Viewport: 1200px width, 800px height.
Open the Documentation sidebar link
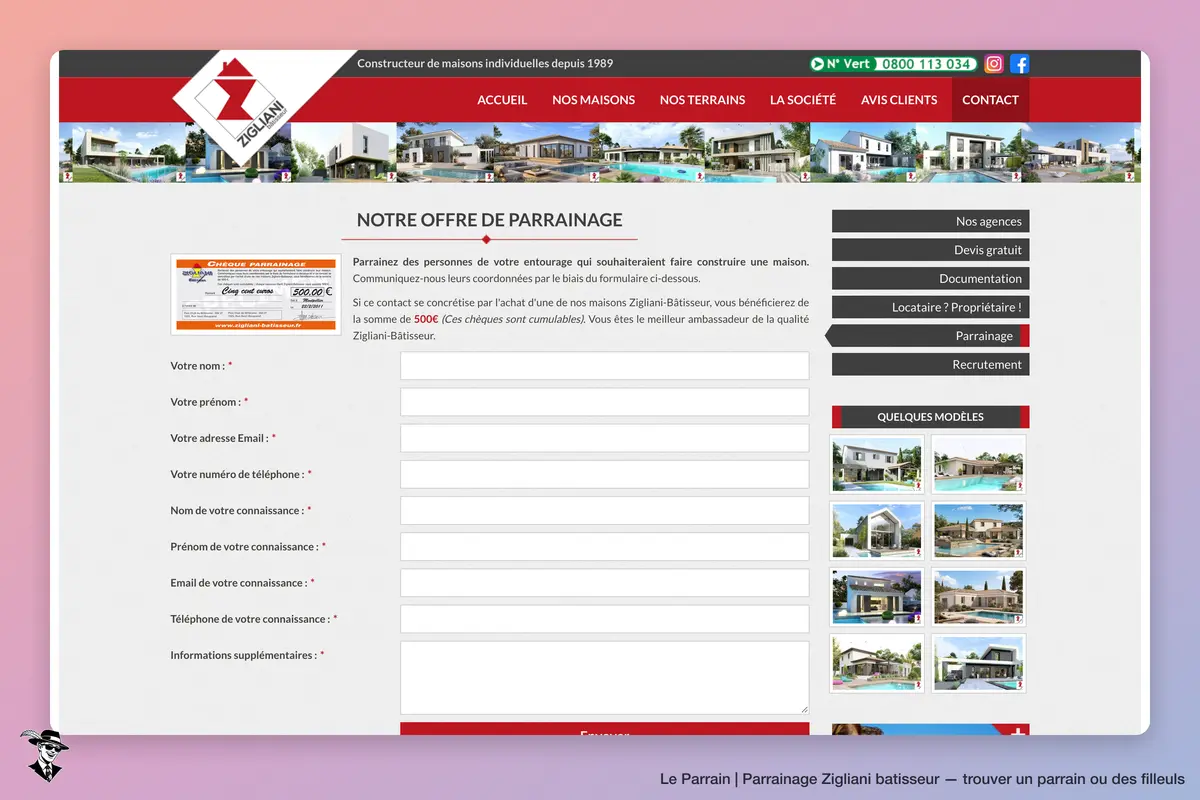[930, 279]
